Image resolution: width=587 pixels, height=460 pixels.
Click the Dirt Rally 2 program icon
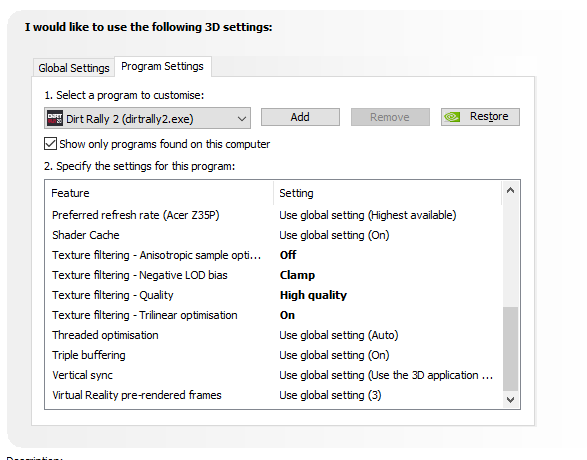[55, 119]
